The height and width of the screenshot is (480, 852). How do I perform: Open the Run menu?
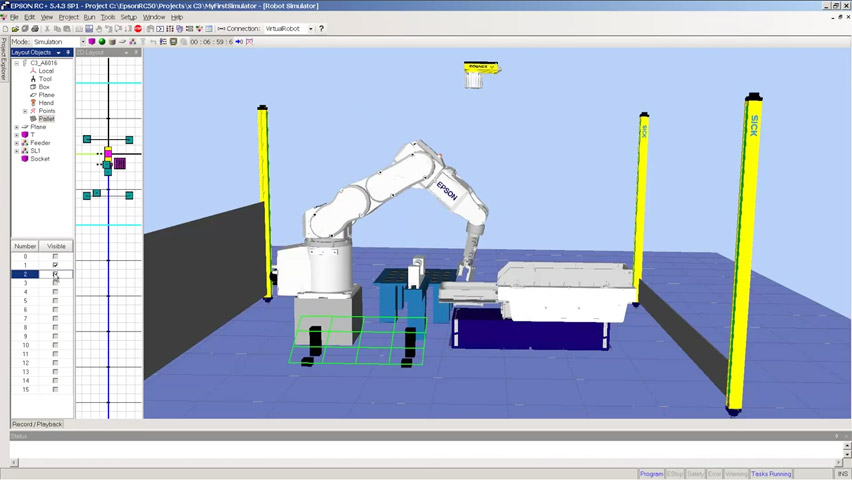[x=89, y=17]
